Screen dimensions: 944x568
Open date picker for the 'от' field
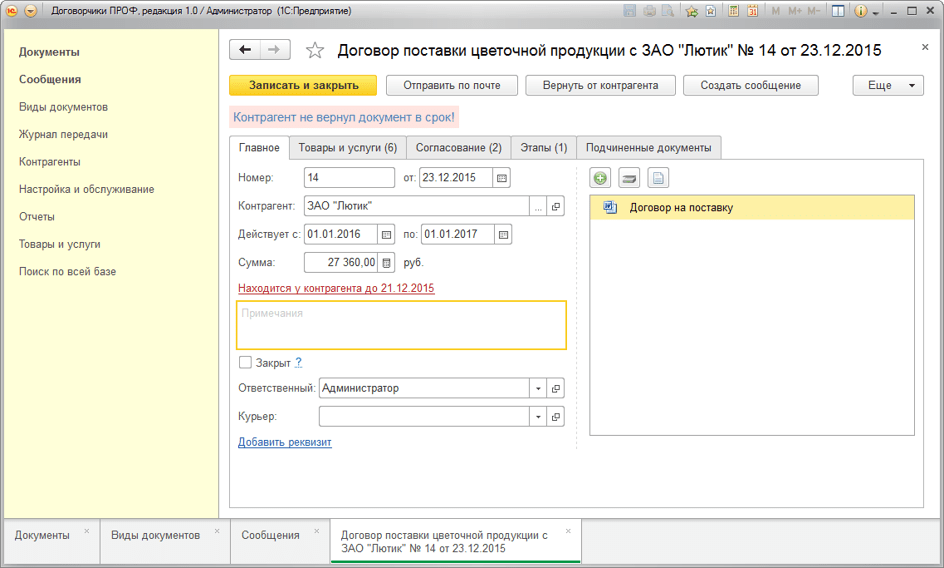tap(502, 178)
